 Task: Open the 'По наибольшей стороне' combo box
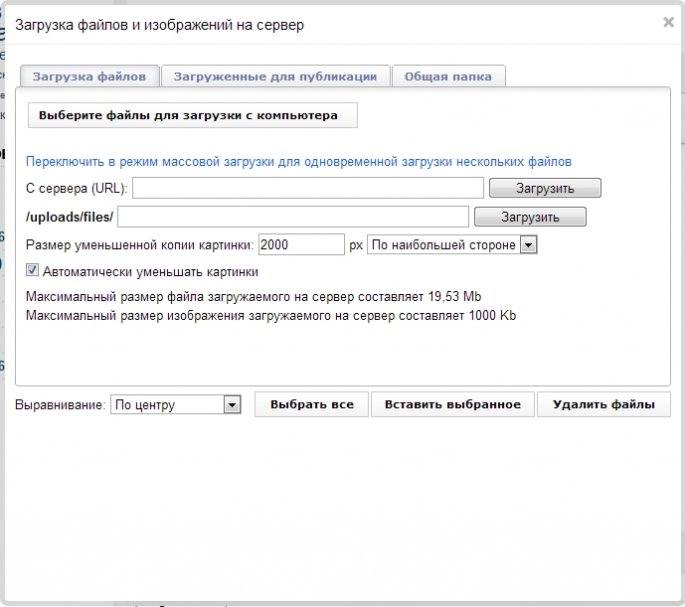(x=452, y=245)
